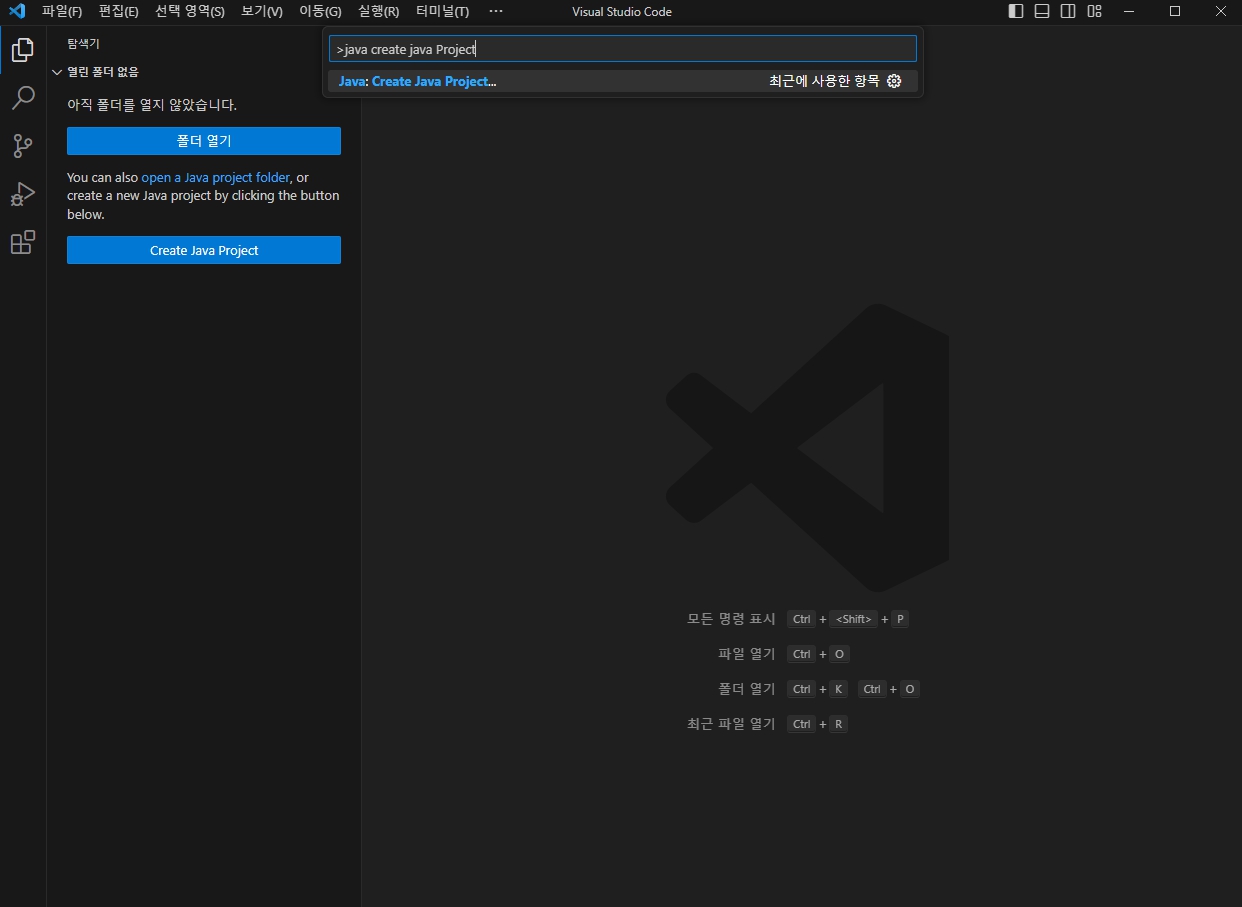This screenshot has width=1242, height=907.
Task: Toggle primary side bar layout icon
Action: (1016, 12)
